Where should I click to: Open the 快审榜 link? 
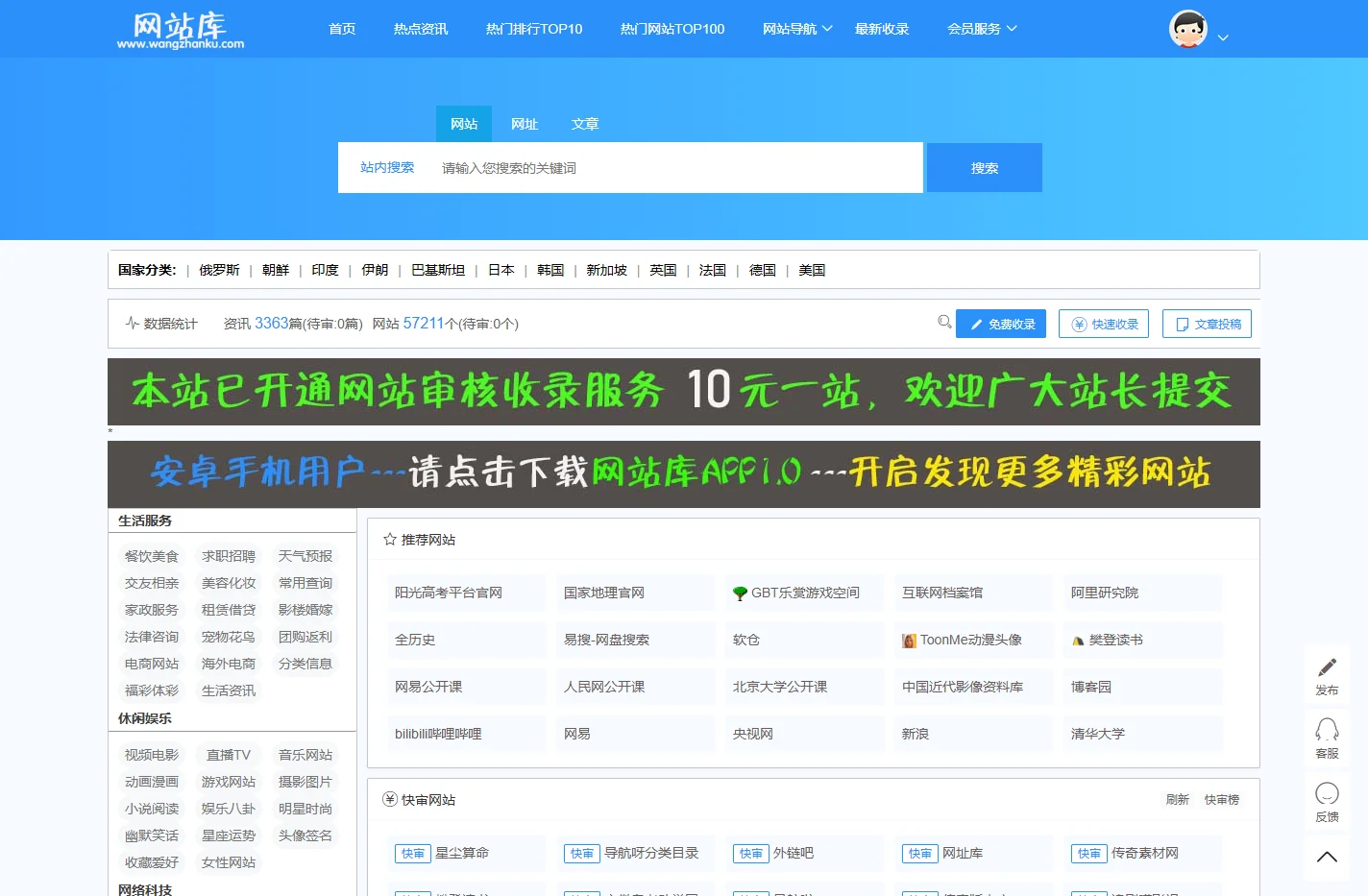tap(1222, 799)
